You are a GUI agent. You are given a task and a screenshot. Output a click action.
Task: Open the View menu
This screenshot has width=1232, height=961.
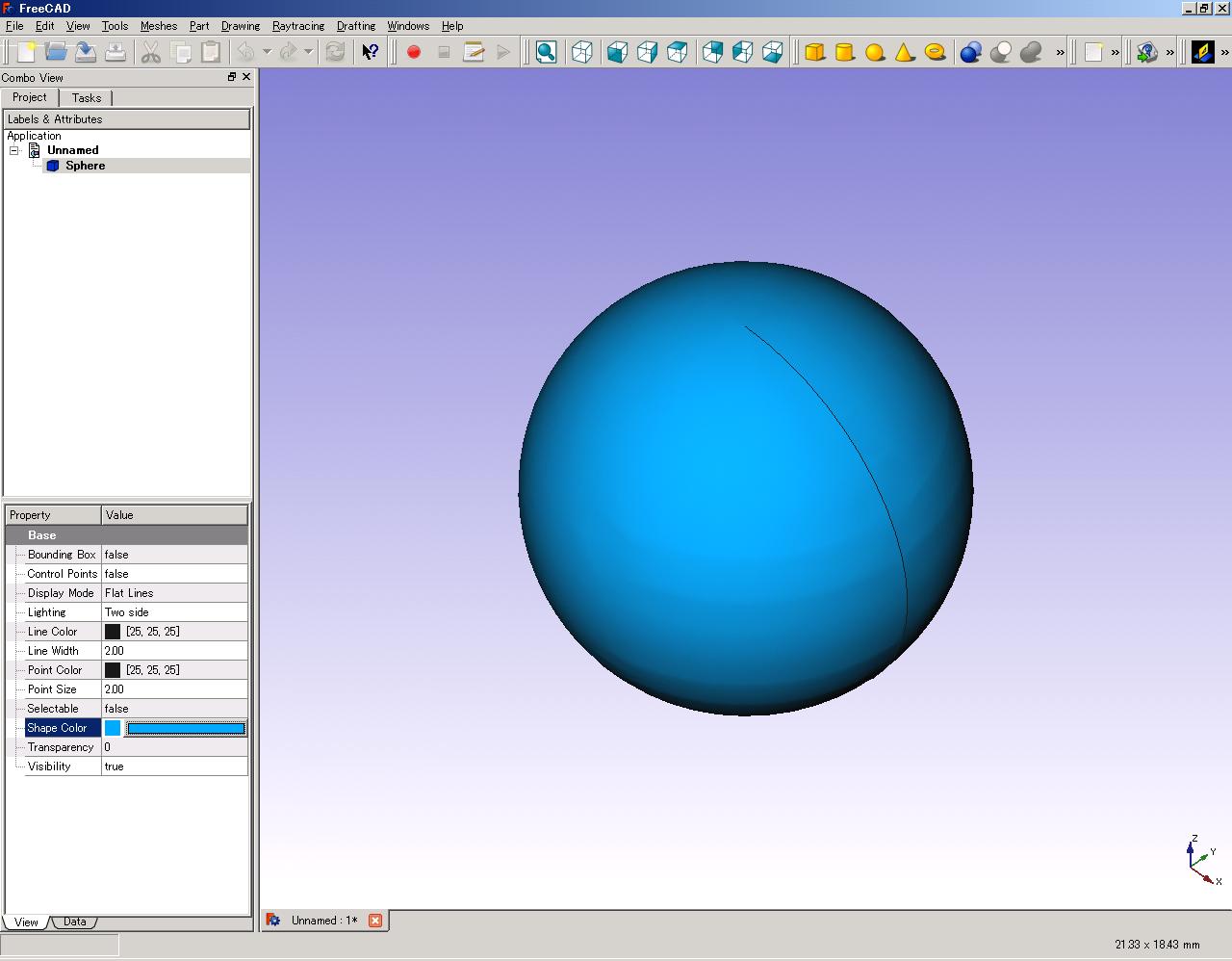78,26
